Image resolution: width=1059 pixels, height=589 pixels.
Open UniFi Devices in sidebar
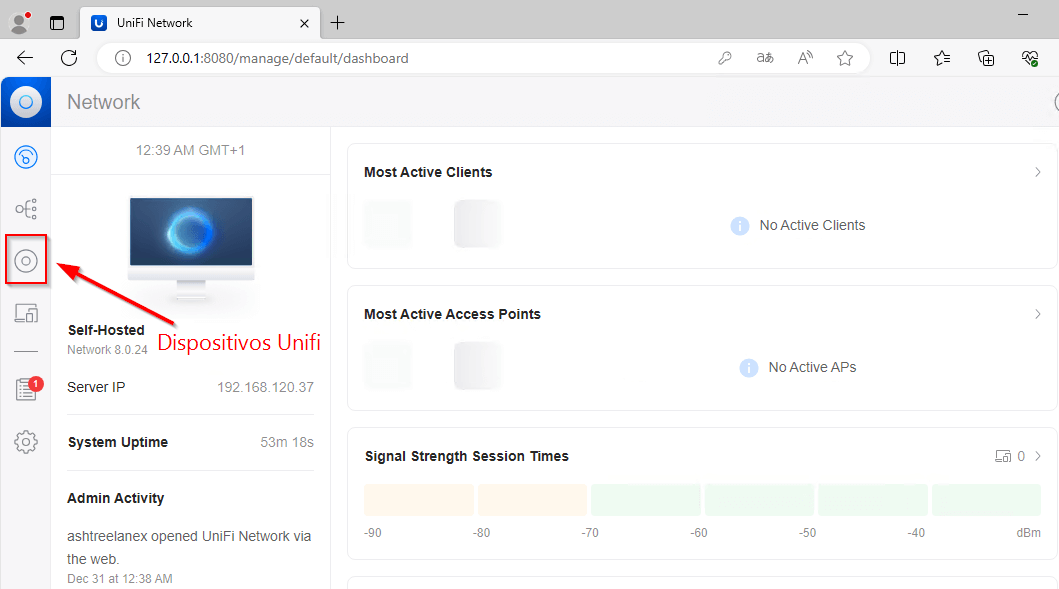[26, 261]
